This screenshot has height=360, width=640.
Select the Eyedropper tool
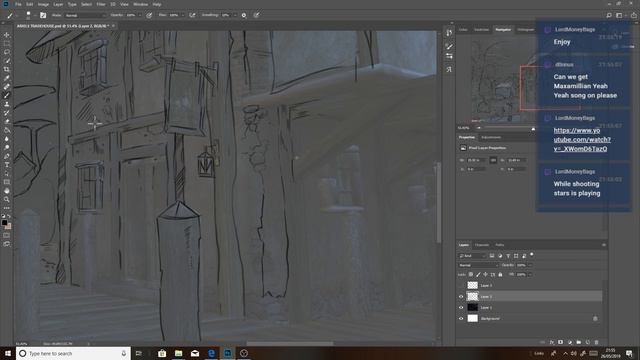coord(7,78)
